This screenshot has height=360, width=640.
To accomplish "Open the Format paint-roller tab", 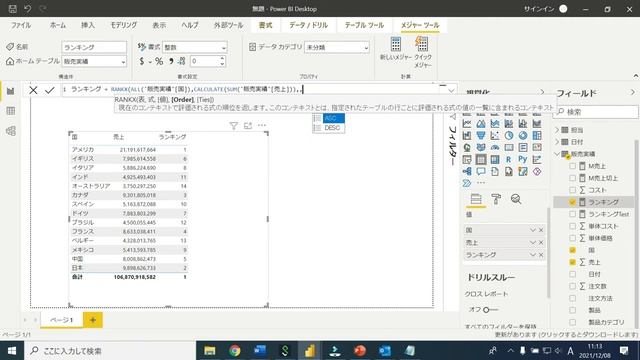I will 496,199.
